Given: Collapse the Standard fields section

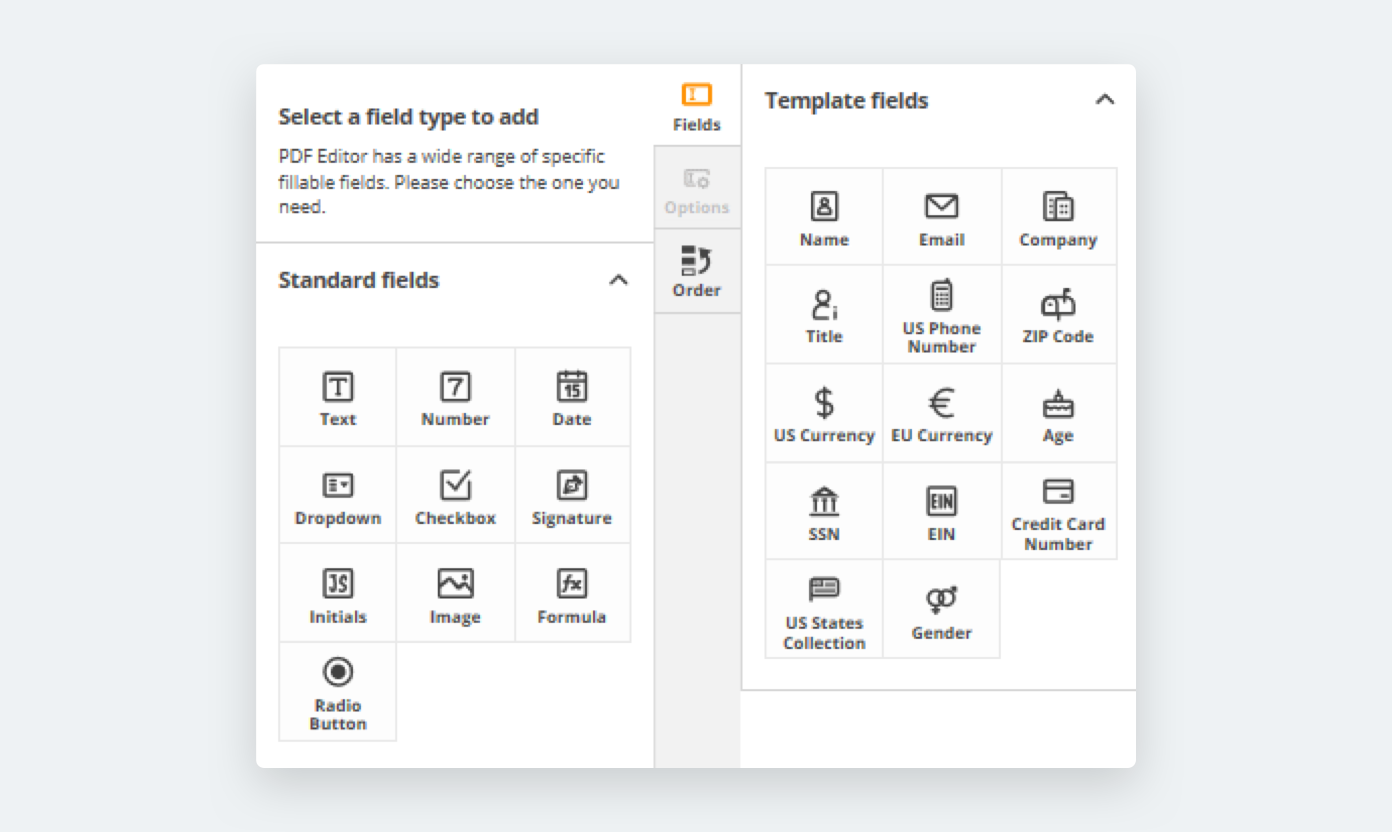Looking at the screenshot, I should pyautogui.click(x=619, y=280).
